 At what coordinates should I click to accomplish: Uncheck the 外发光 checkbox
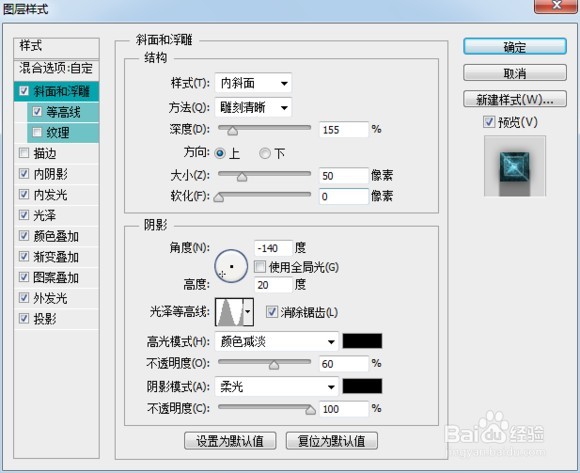pos(24,298)
